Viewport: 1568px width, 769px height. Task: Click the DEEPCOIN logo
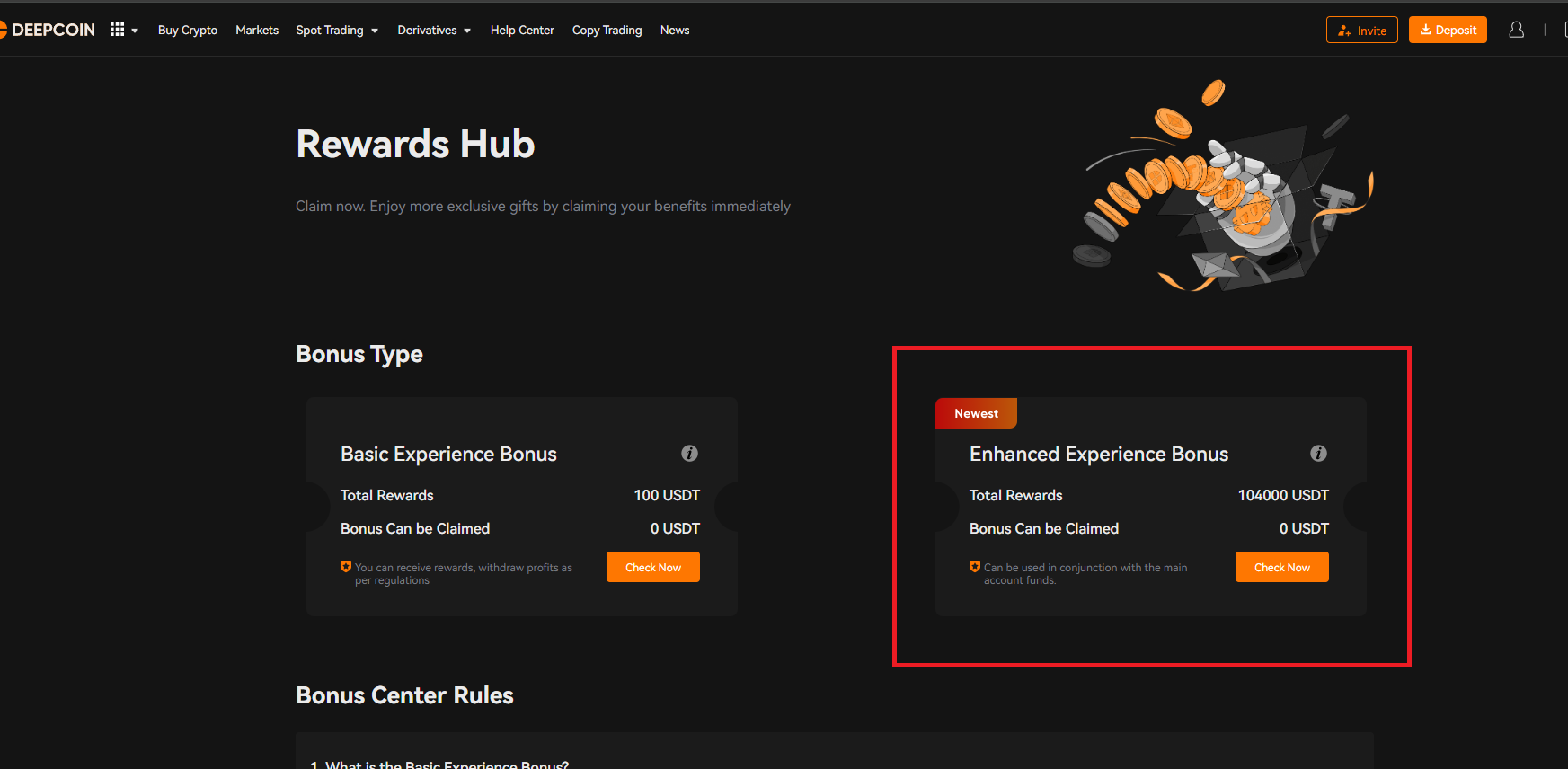tap(49, 30)
